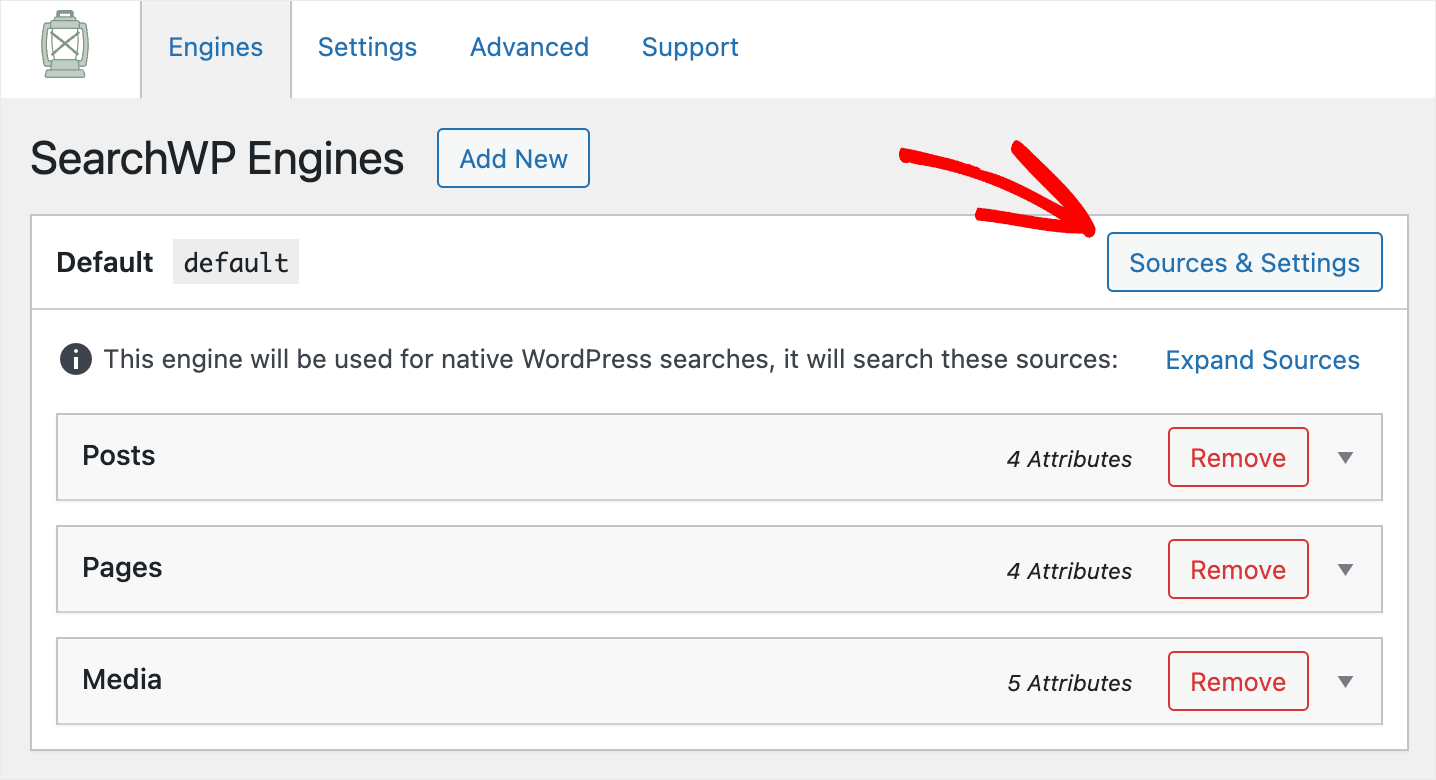Open the Support tab
Image resolution: width=1436 pixels, height=780 pixels.
coord(690,48)
